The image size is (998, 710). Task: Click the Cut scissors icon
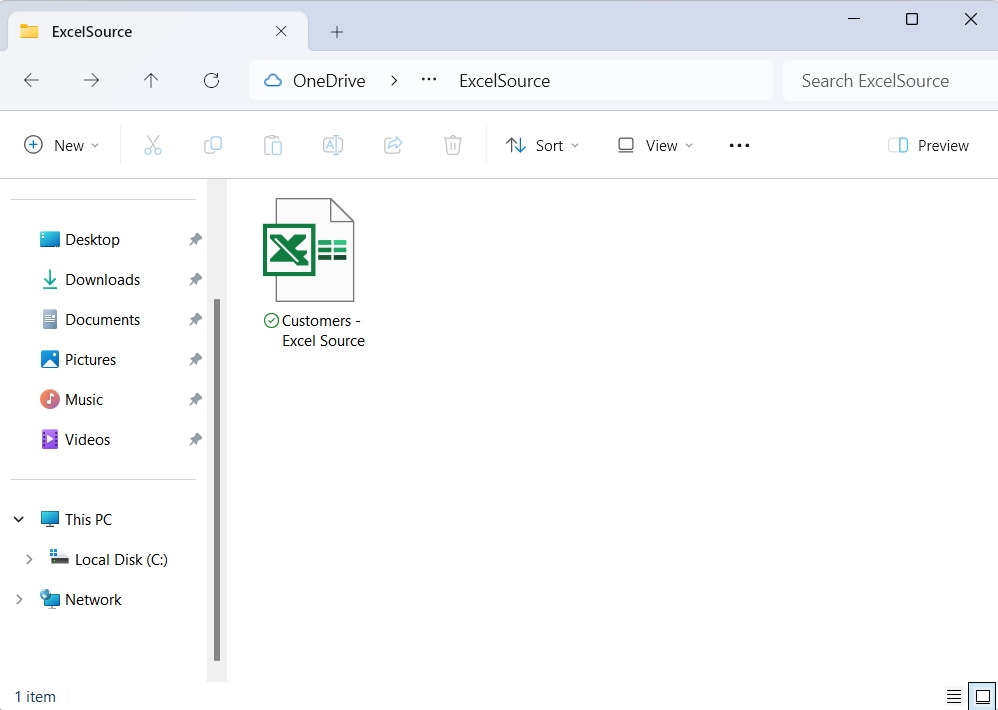[x=153, y=146]
